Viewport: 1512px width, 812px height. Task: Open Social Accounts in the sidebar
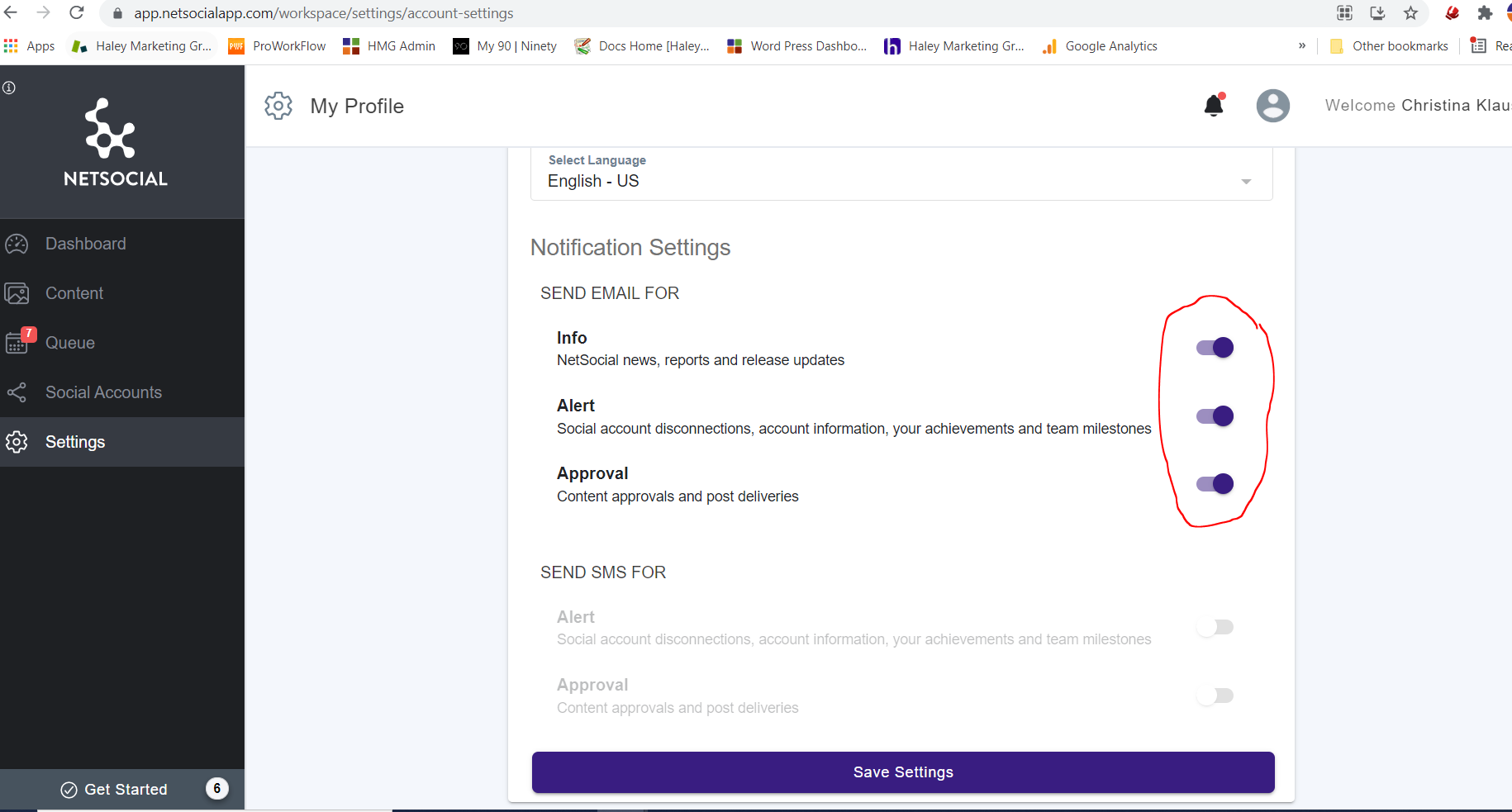[122, 392]
